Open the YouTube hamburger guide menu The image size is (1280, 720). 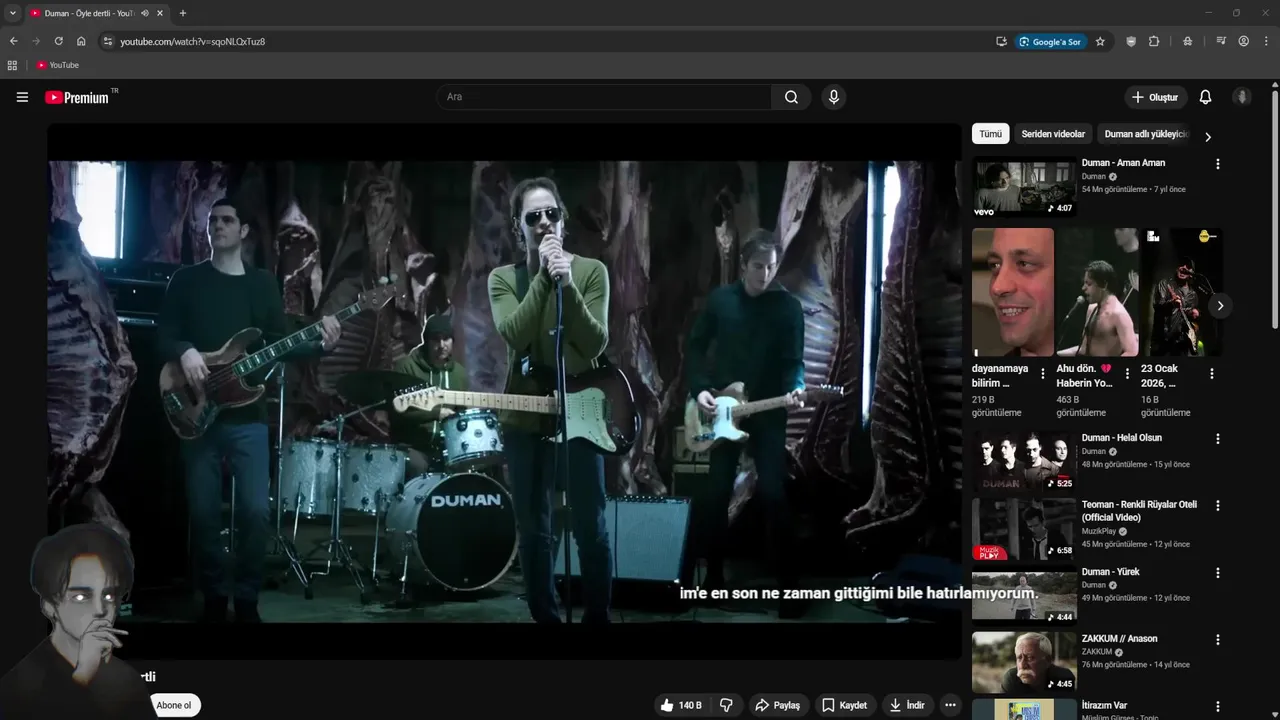pos(22,97)
